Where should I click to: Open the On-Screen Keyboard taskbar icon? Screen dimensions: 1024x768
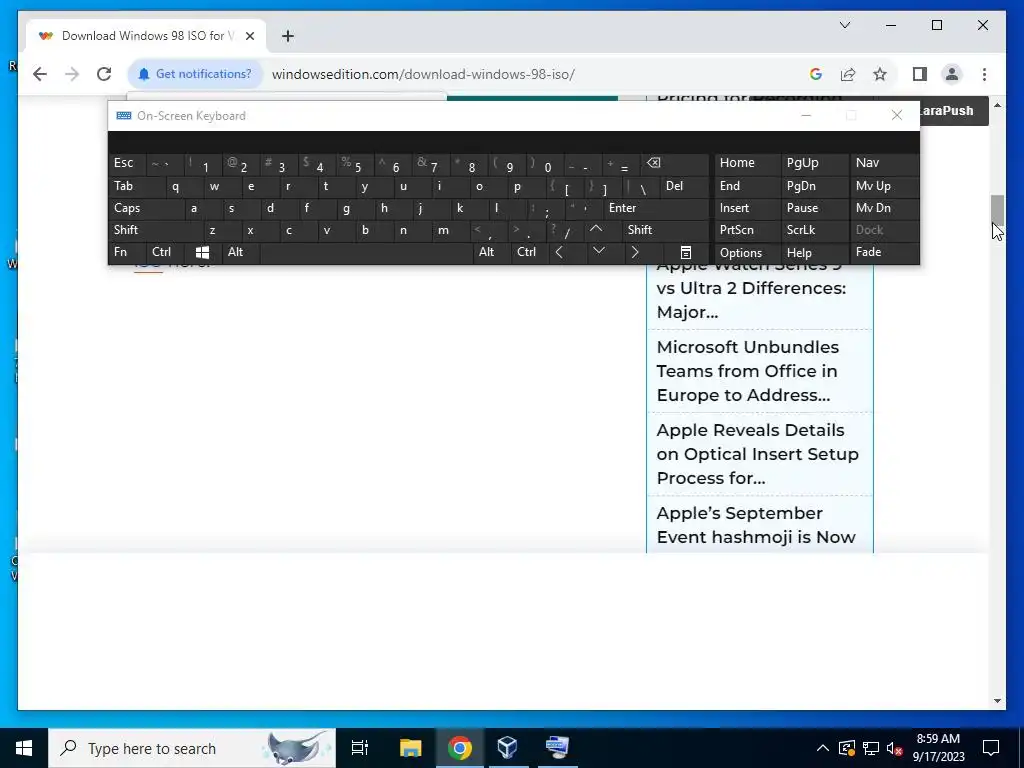pyautogui.click(x=557, y=748)
